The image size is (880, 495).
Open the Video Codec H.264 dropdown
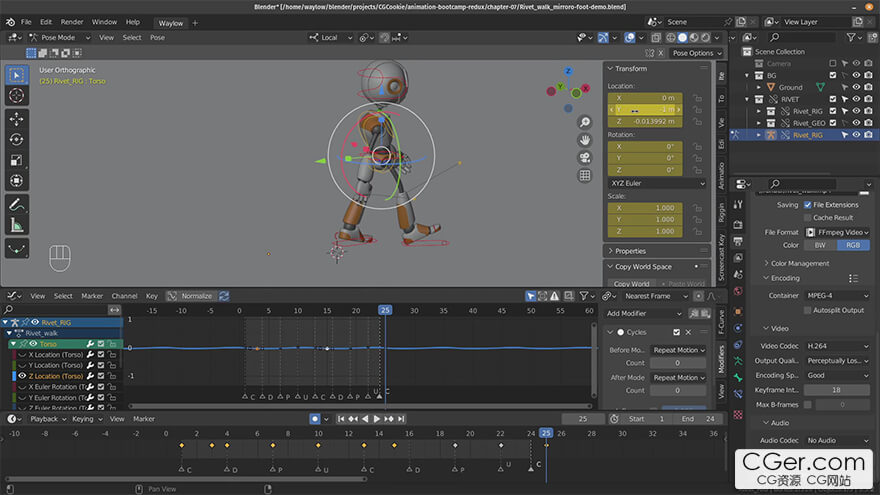point(837,346)
